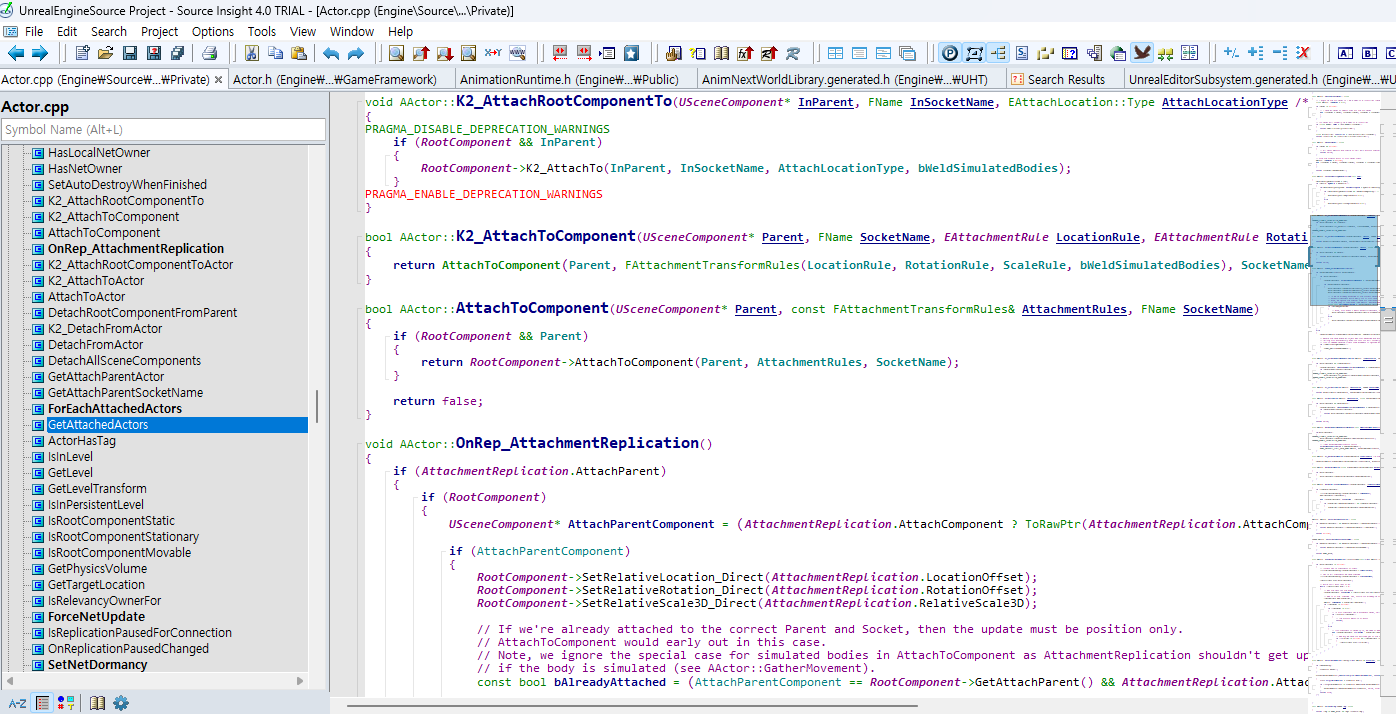Click the open file folder icon
This screenshot has height=714, width=1396.
pyautogui.click(x=106, y=53)
